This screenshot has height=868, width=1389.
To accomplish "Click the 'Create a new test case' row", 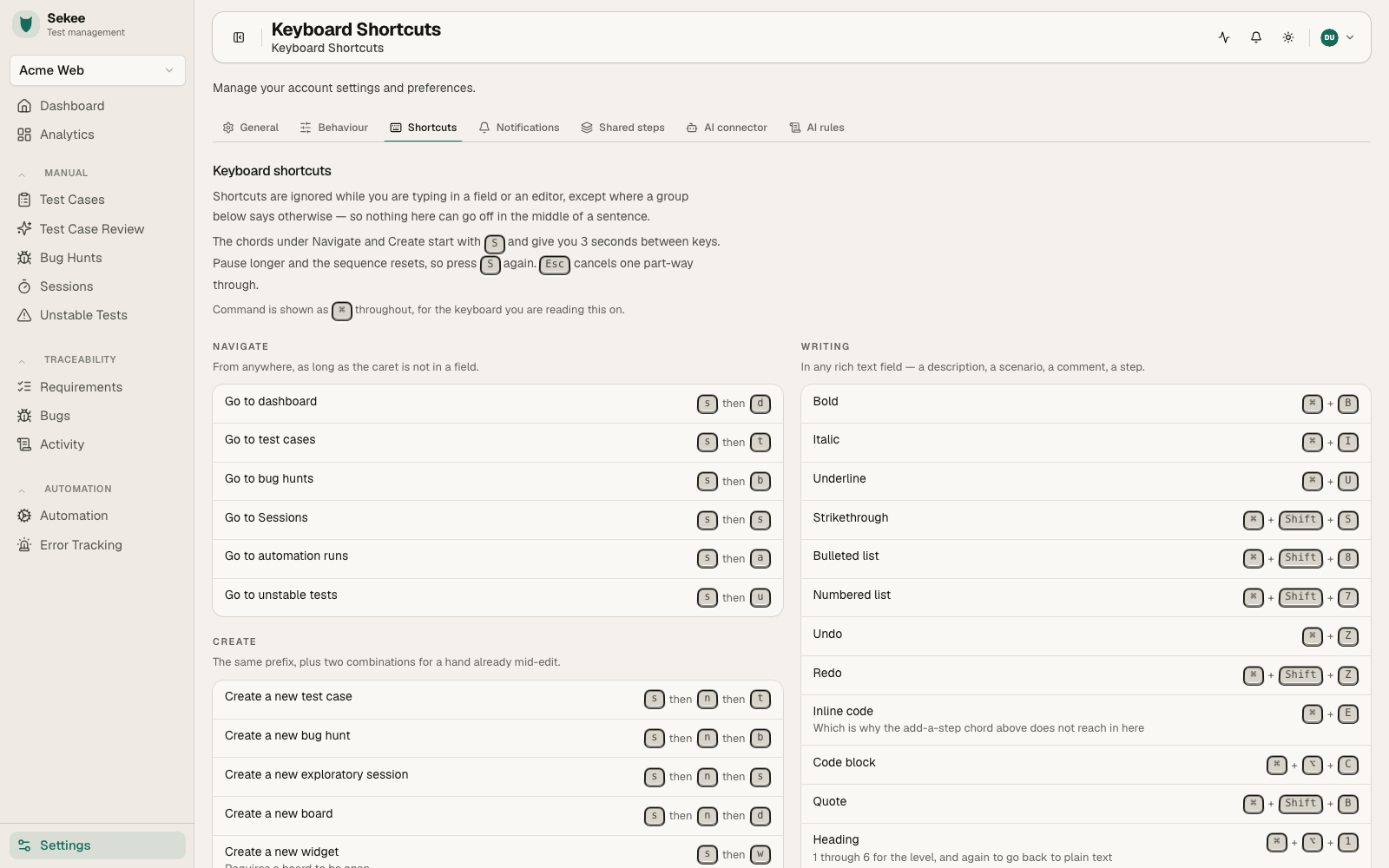I will (x=497, y=700).
